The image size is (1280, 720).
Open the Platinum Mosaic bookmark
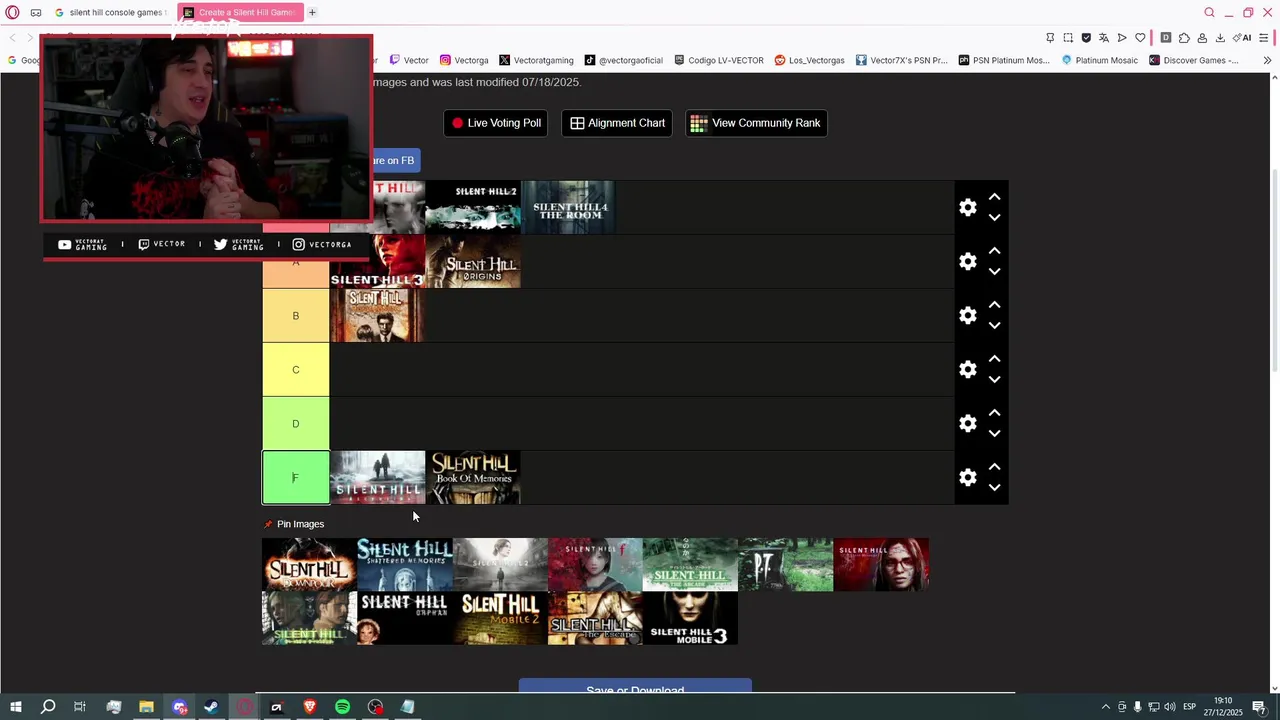click(x=1099, y=60)
